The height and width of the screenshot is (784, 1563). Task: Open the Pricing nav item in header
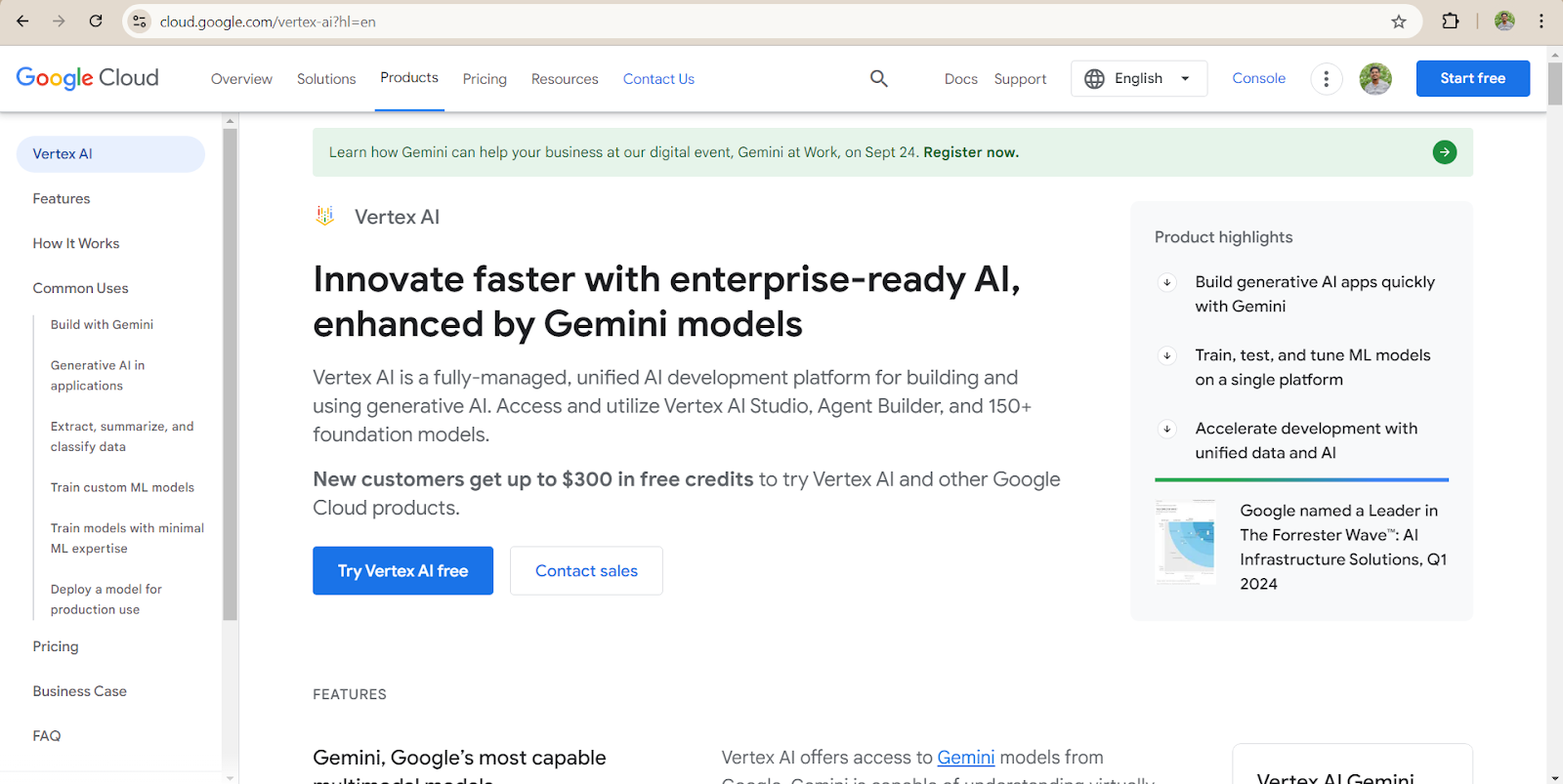[485, 79]
